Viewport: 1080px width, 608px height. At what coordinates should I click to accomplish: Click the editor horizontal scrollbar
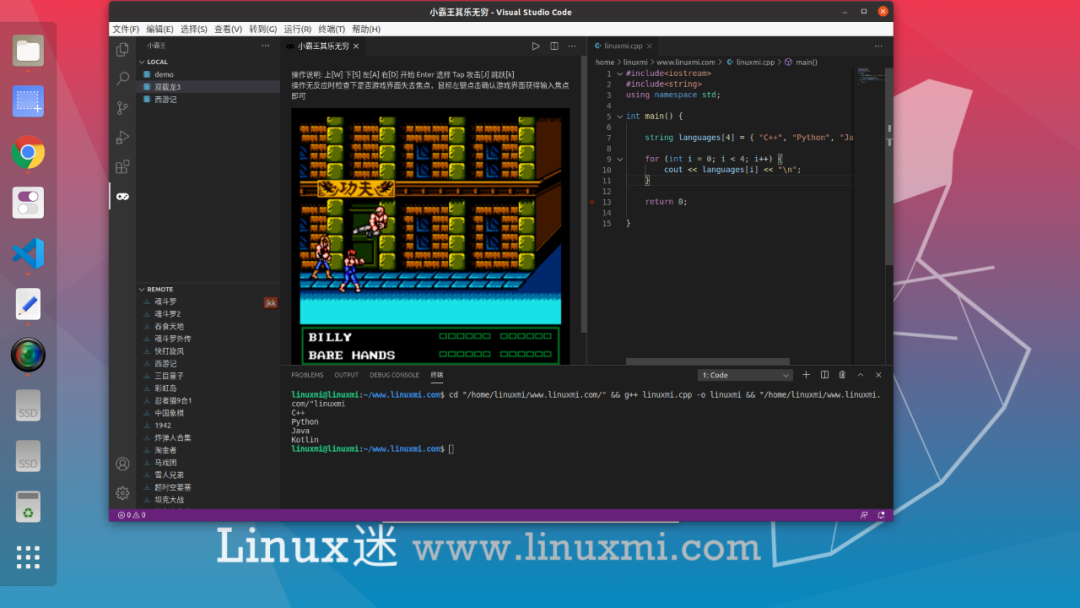point(707,361)
